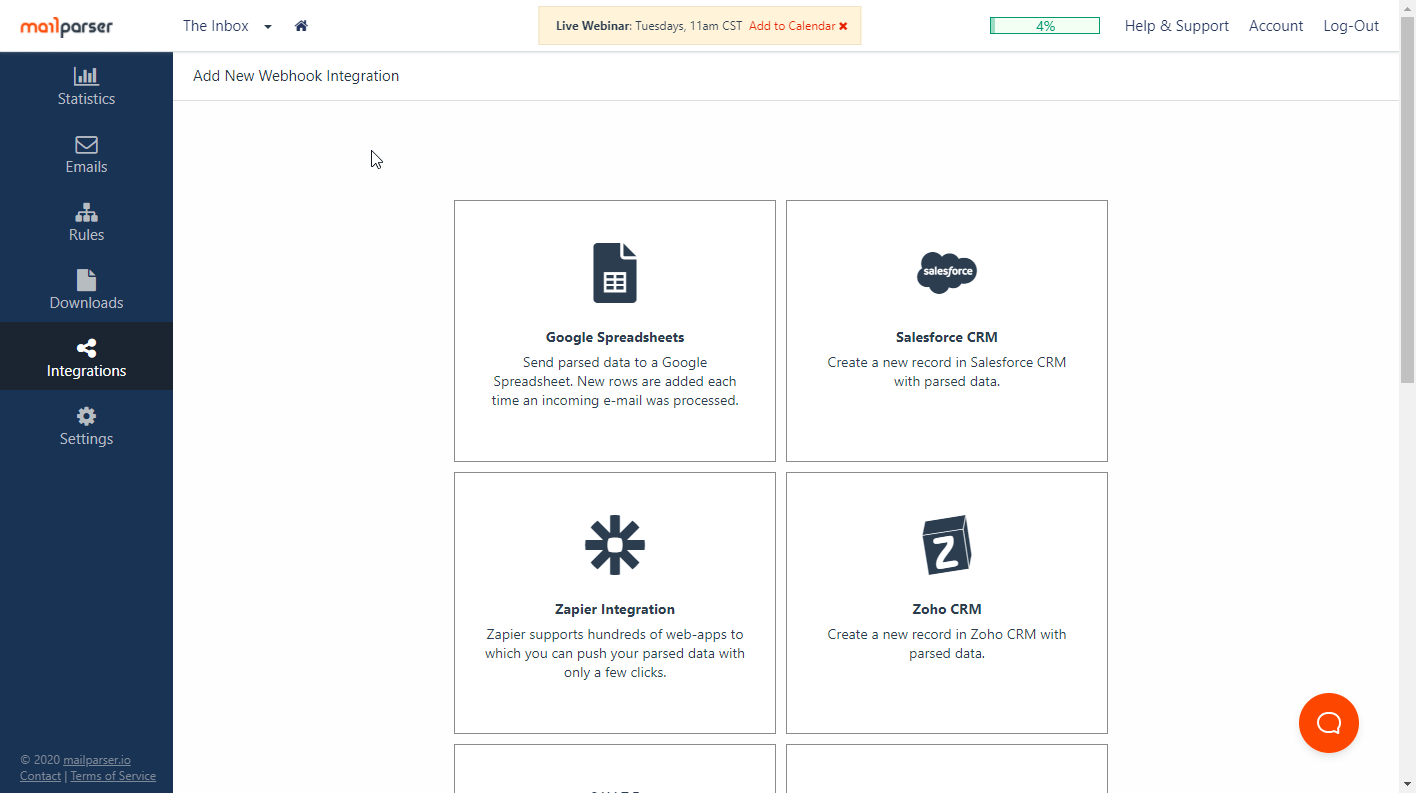Open the Contact footer link

pyautogui.click(x=40, y=776)
